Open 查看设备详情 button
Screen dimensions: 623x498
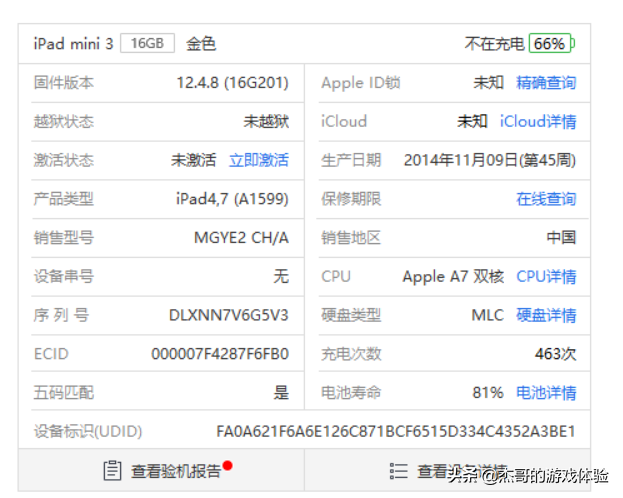point(447,471)
